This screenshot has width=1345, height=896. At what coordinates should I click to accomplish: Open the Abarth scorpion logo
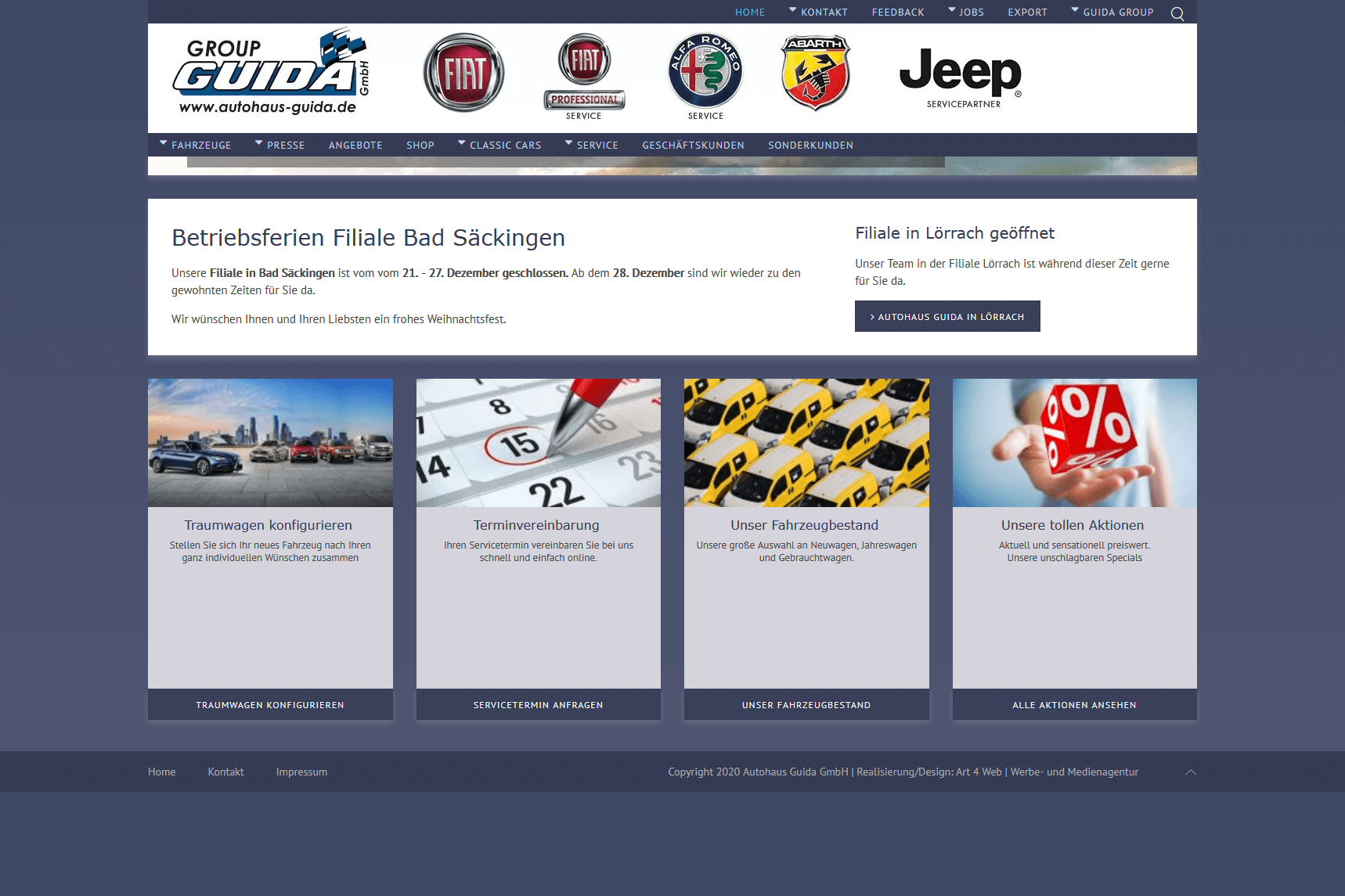[x=815, y=73]
